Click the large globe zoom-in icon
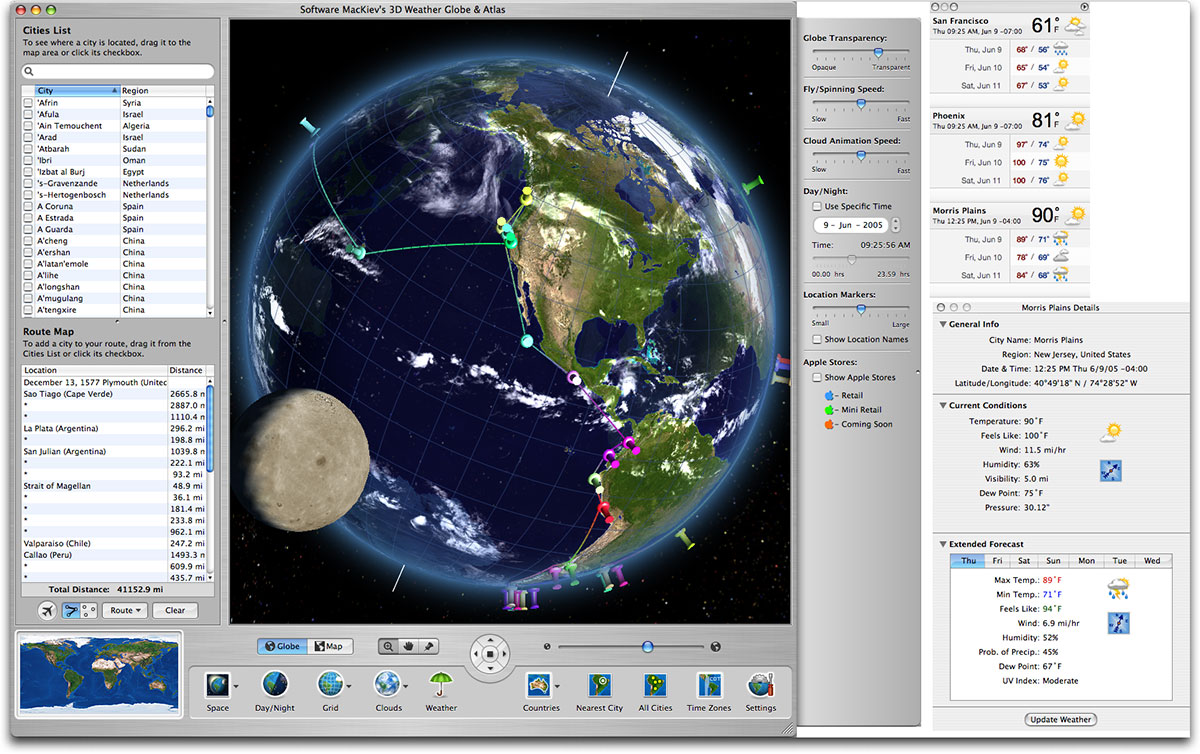 (x=716, y=646)
